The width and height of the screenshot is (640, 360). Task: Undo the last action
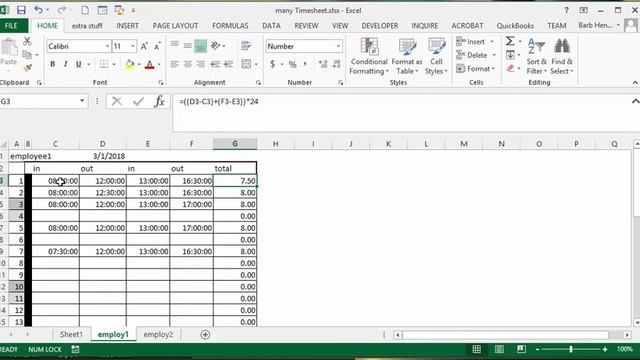point(38,10)
